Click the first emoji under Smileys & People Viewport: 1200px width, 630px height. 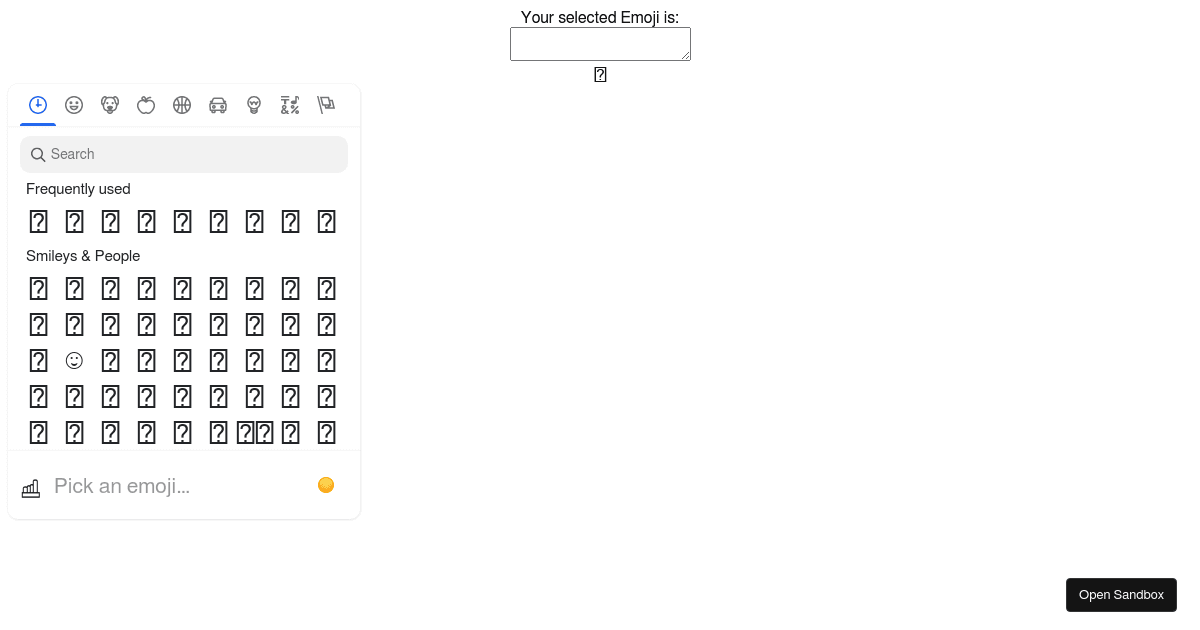[38, 288]
